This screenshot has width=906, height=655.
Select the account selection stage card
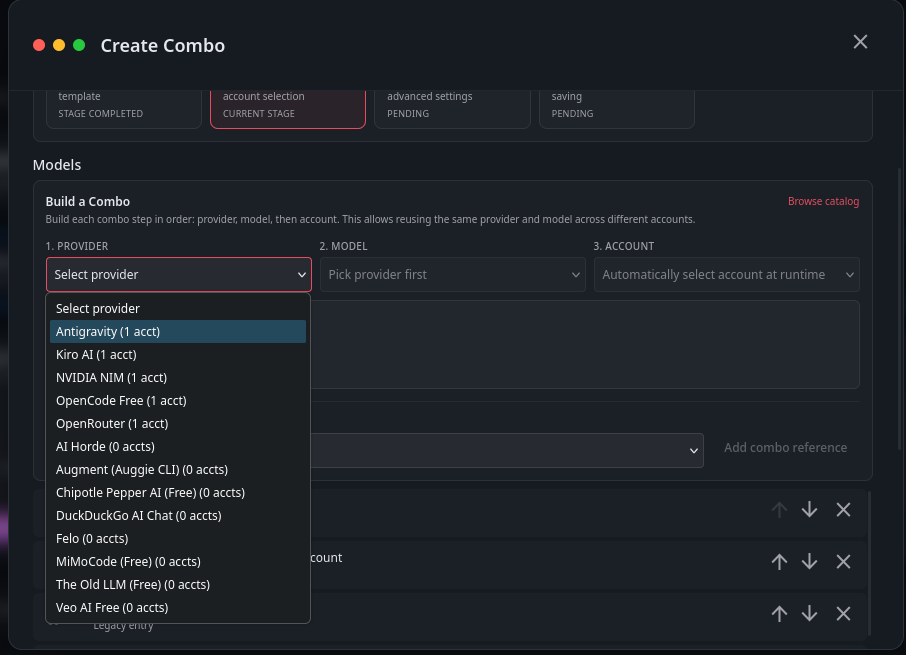point(288,109)
